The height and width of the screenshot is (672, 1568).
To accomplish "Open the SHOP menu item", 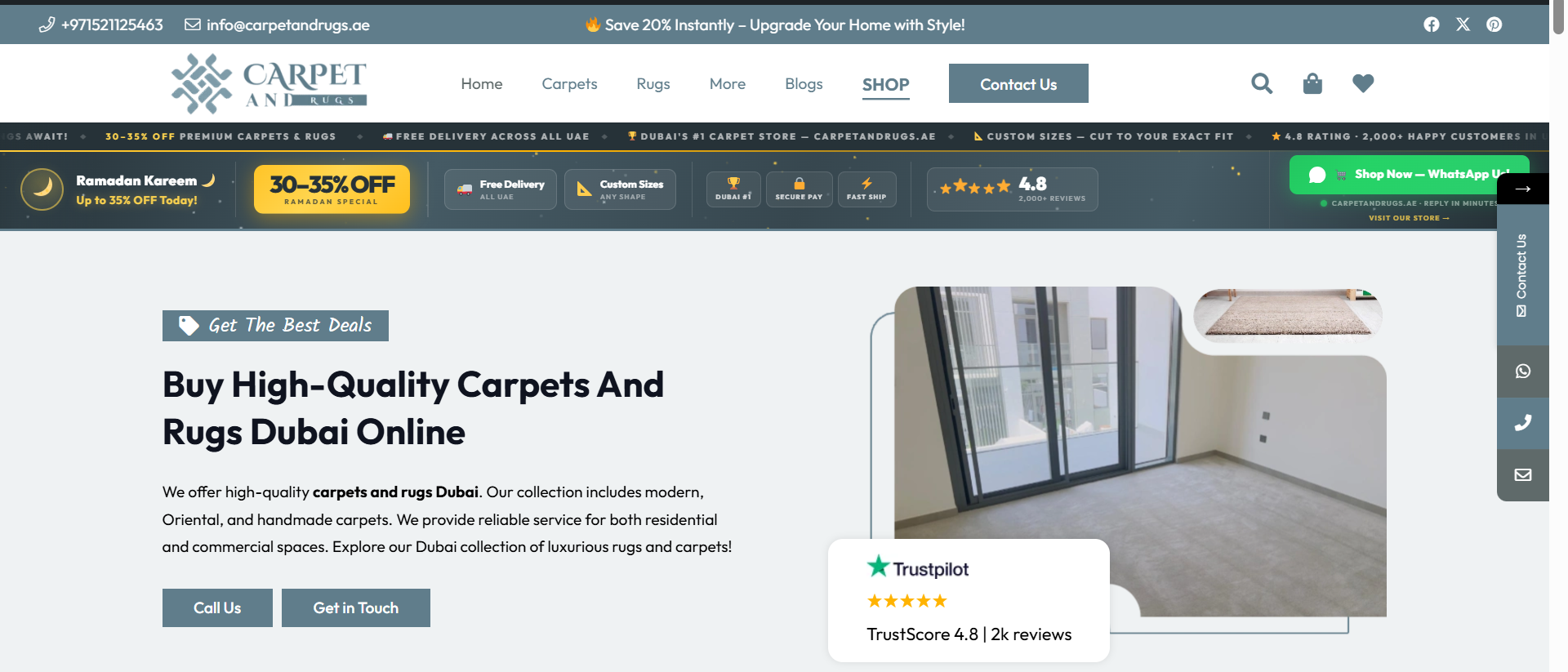I will point(885,85).
